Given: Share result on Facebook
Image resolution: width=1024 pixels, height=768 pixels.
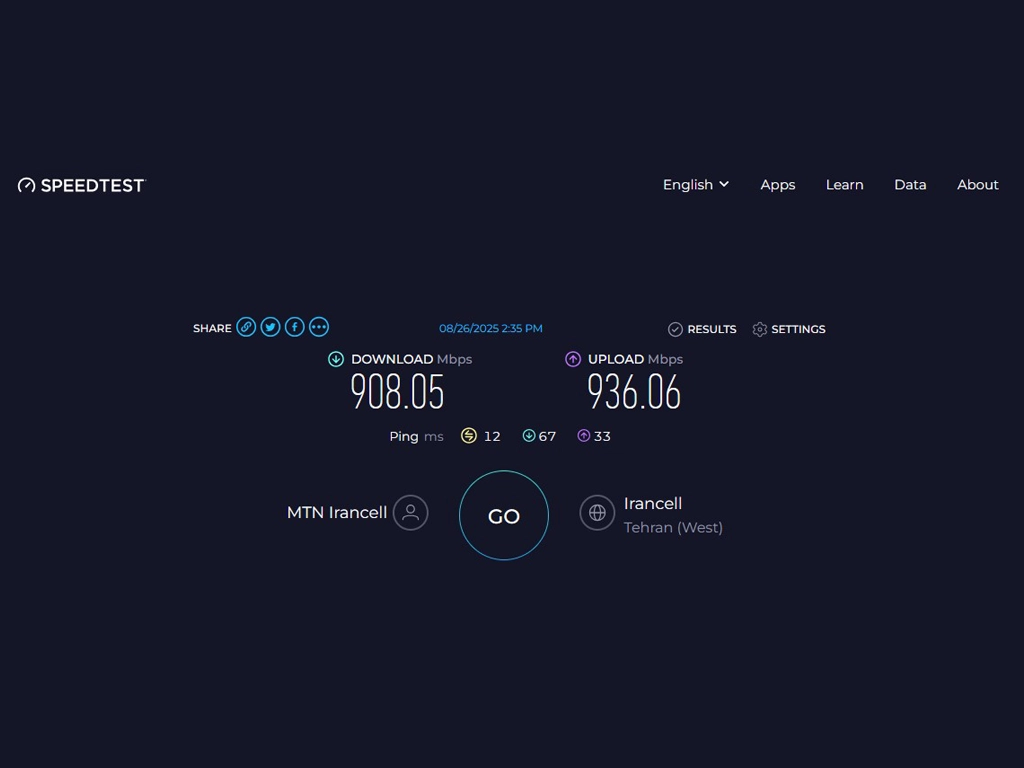Looking at the screenshot, I should pyautogui.click(x=294, y=327).
